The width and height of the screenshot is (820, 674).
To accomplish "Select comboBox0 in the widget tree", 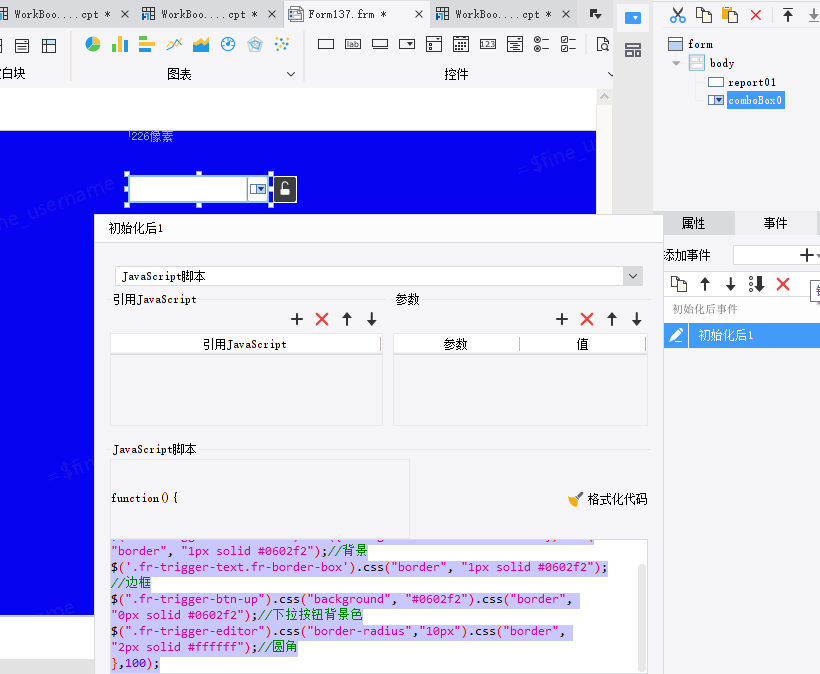I will click(x=756, y=100).
